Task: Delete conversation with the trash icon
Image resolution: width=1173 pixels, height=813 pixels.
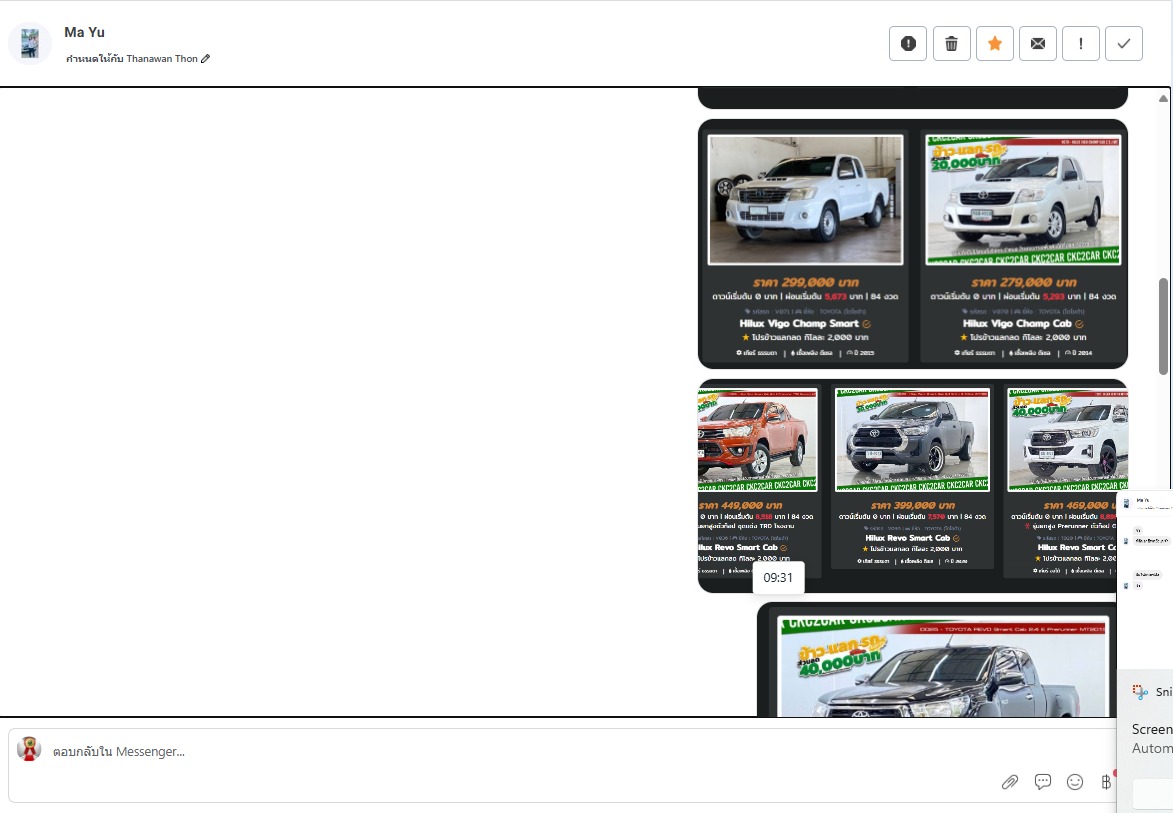Action: 951,43
